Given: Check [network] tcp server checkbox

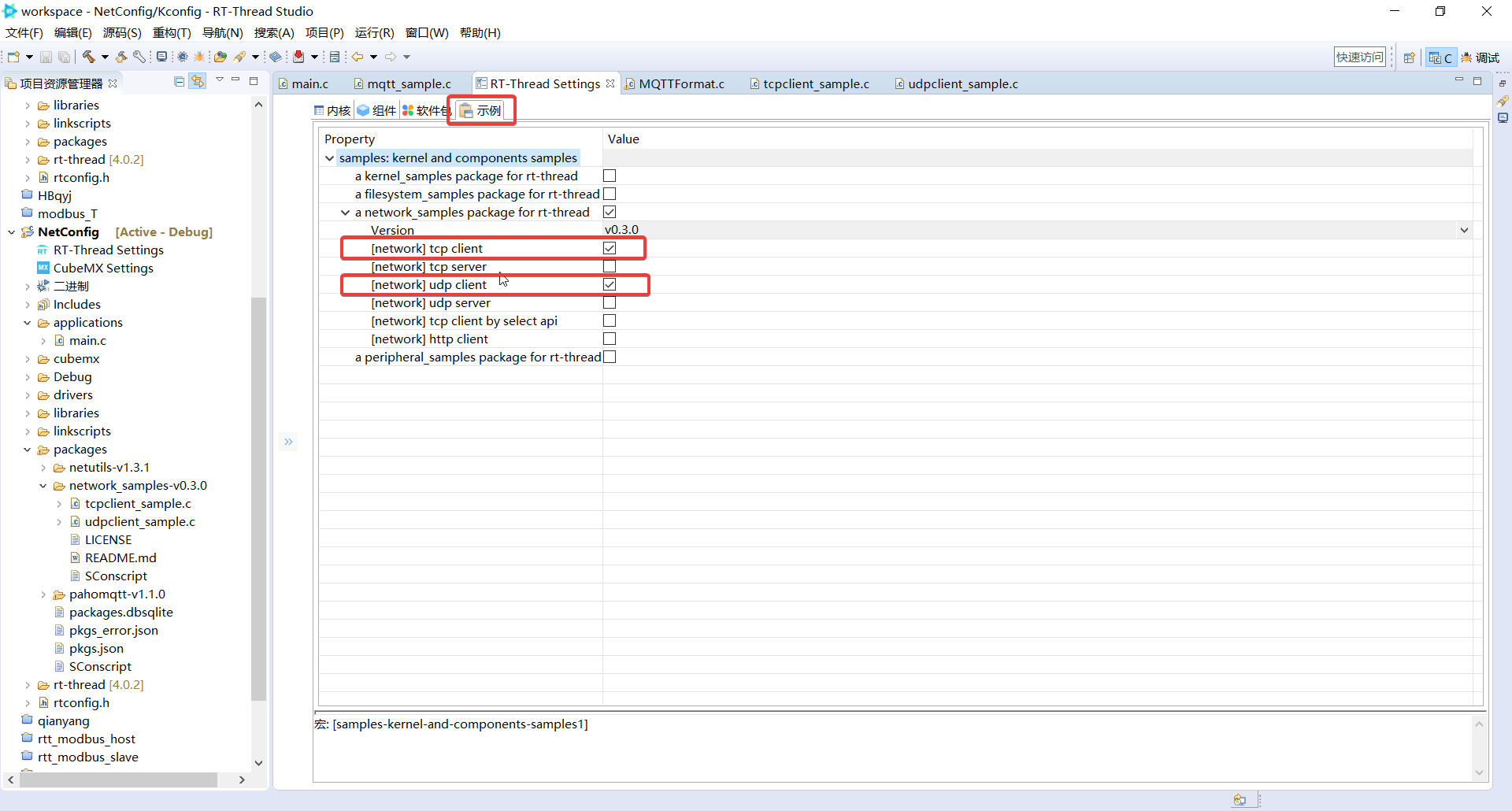Looking at the screenshot, I should [x=610, y=266].
